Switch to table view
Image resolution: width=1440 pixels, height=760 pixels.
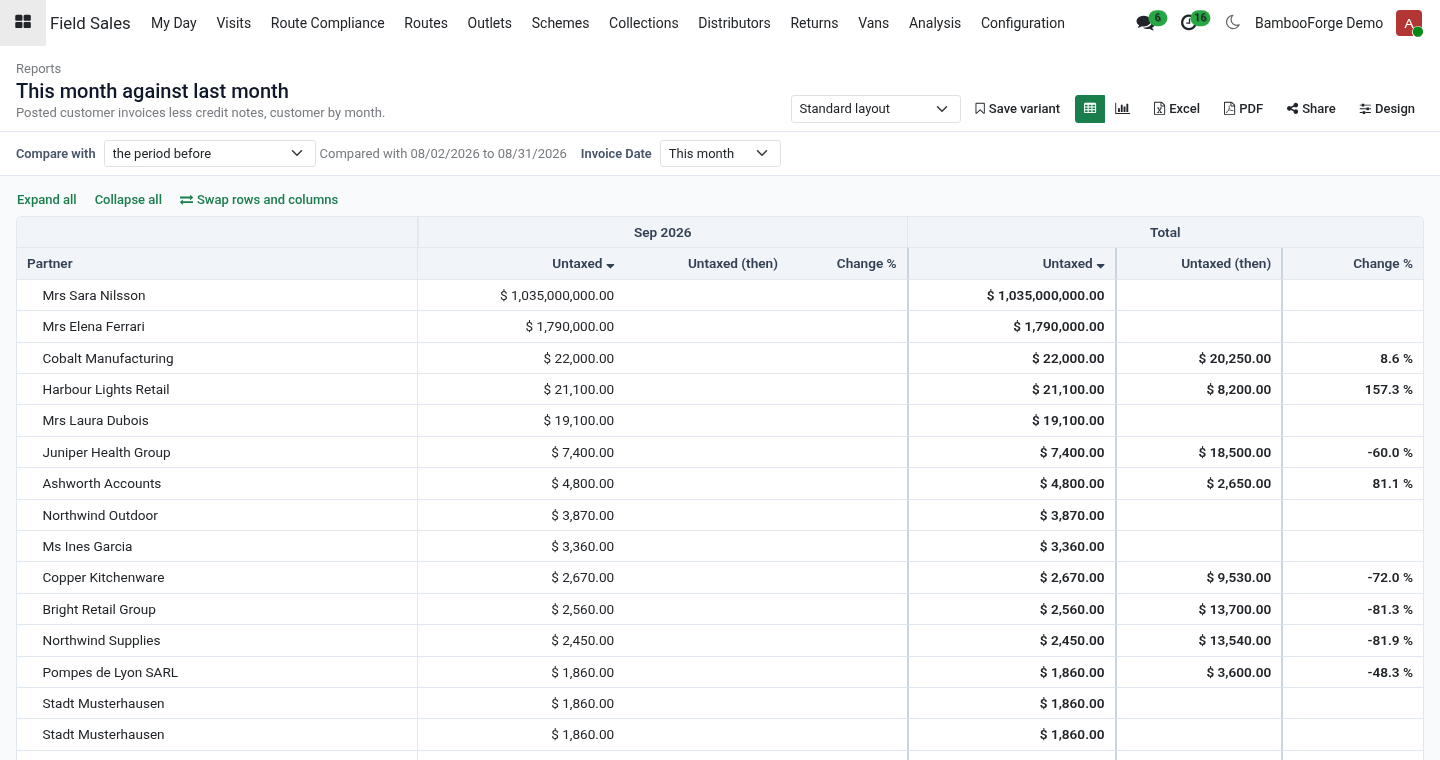click(x=1090, y=109)
